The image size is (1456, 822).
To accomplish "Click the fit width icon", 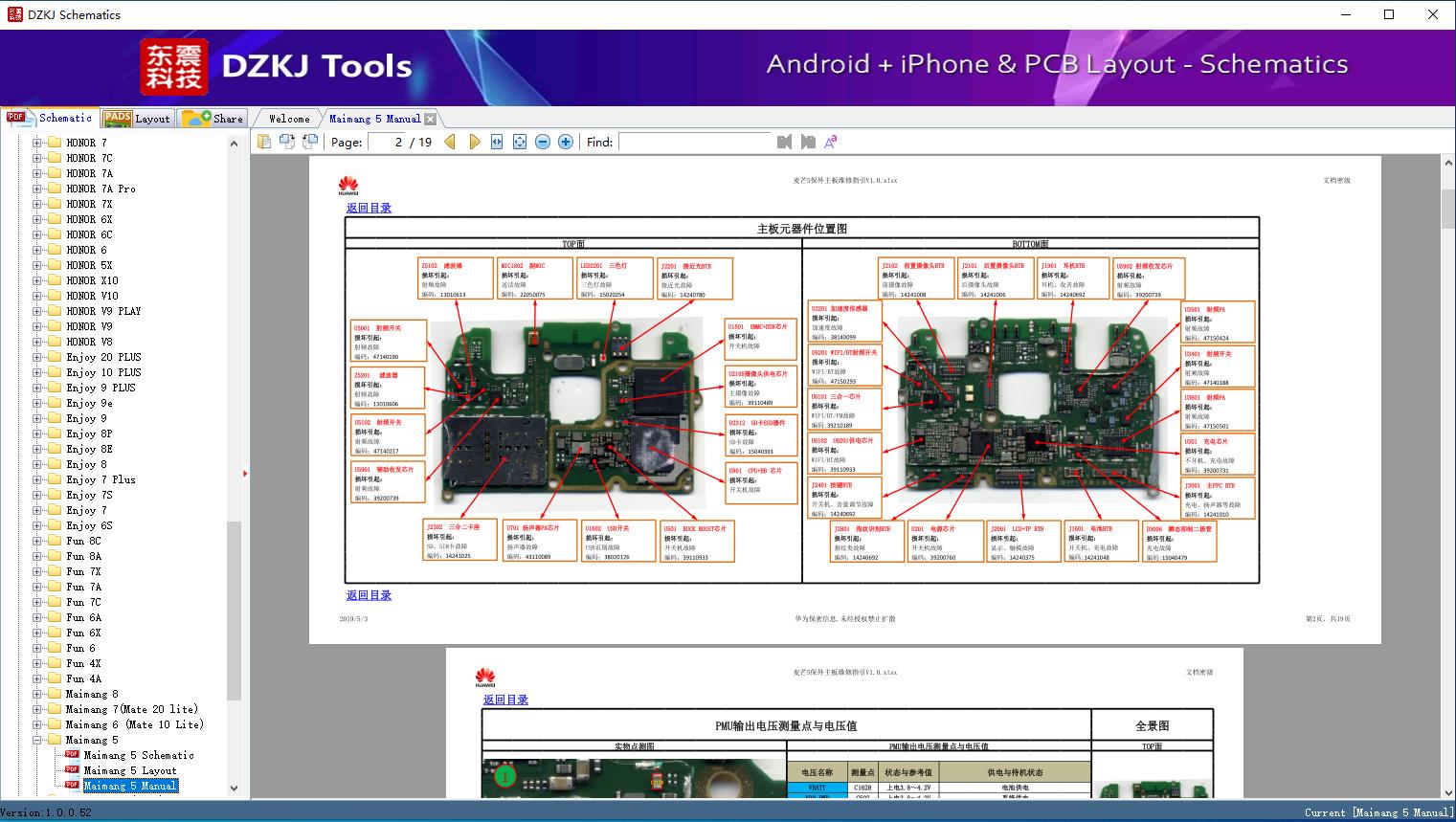I will pos(497,142).
